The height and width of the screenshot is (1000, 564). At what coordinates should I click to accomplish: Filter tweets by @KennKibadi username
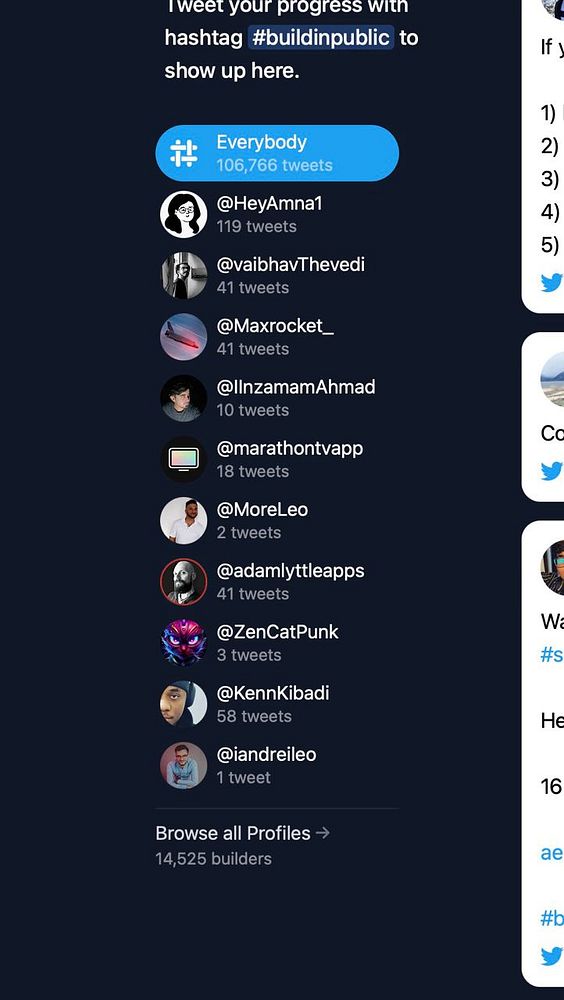coord(273,693)
